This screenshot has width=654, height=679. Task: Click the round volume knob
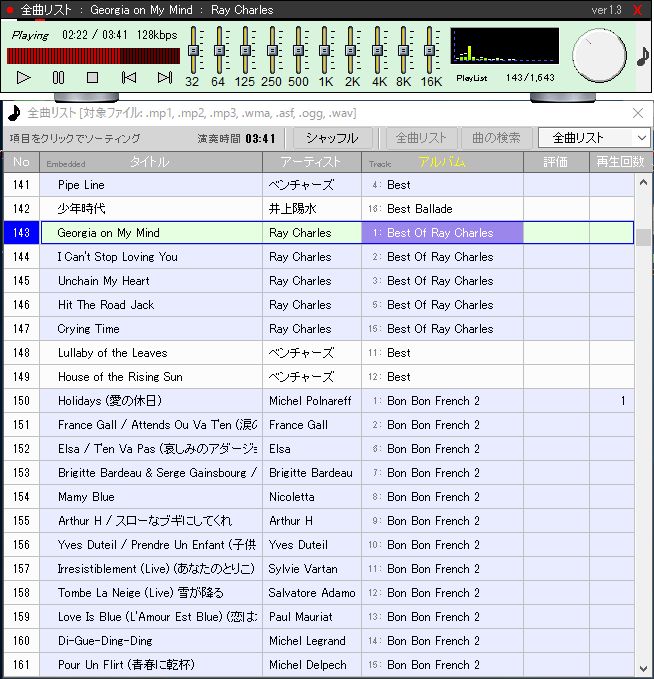[600, 54]
